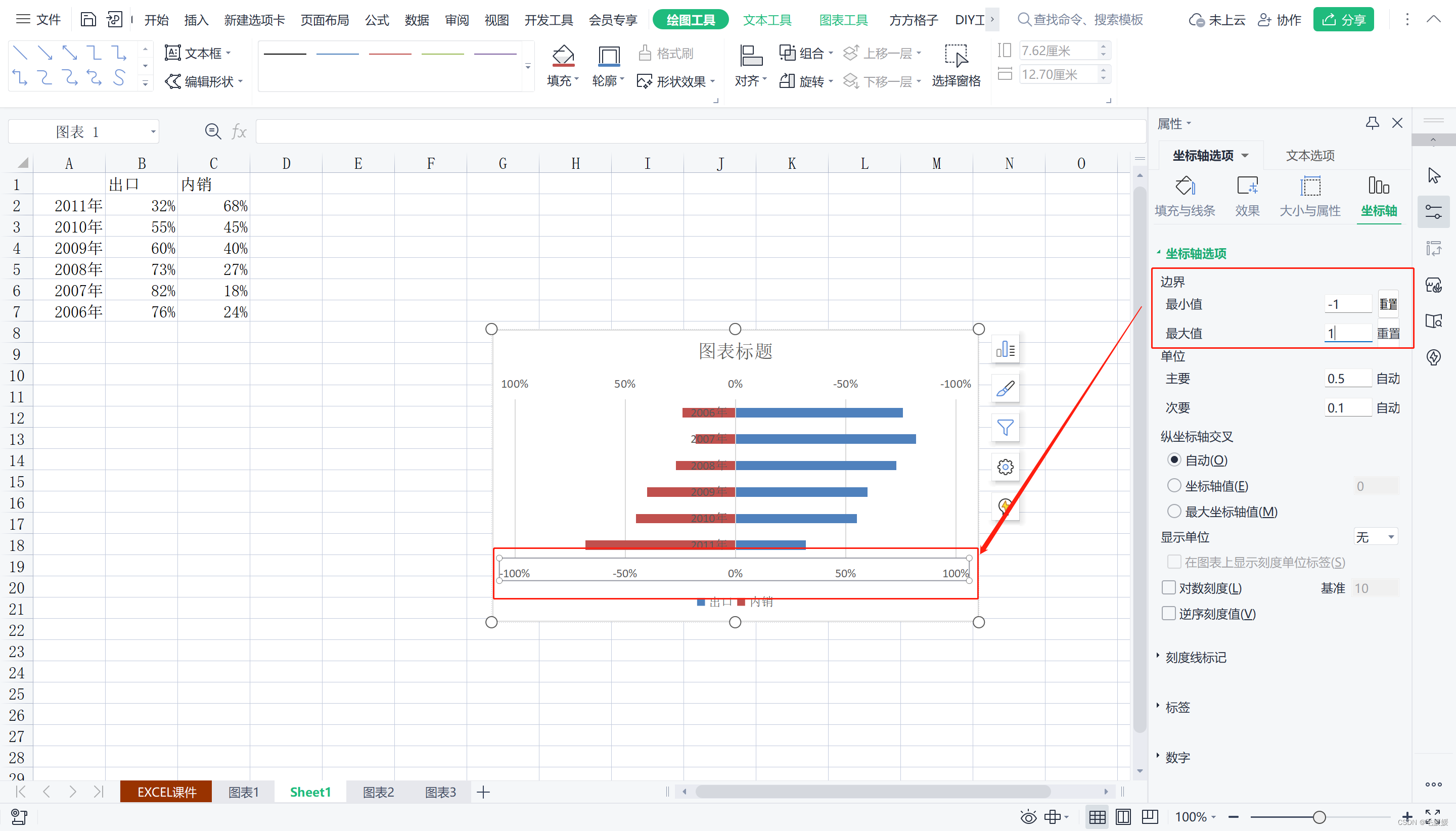1456x831 pixels.
Task: Open the 文件 menu
Action: [x=38, y=20]
